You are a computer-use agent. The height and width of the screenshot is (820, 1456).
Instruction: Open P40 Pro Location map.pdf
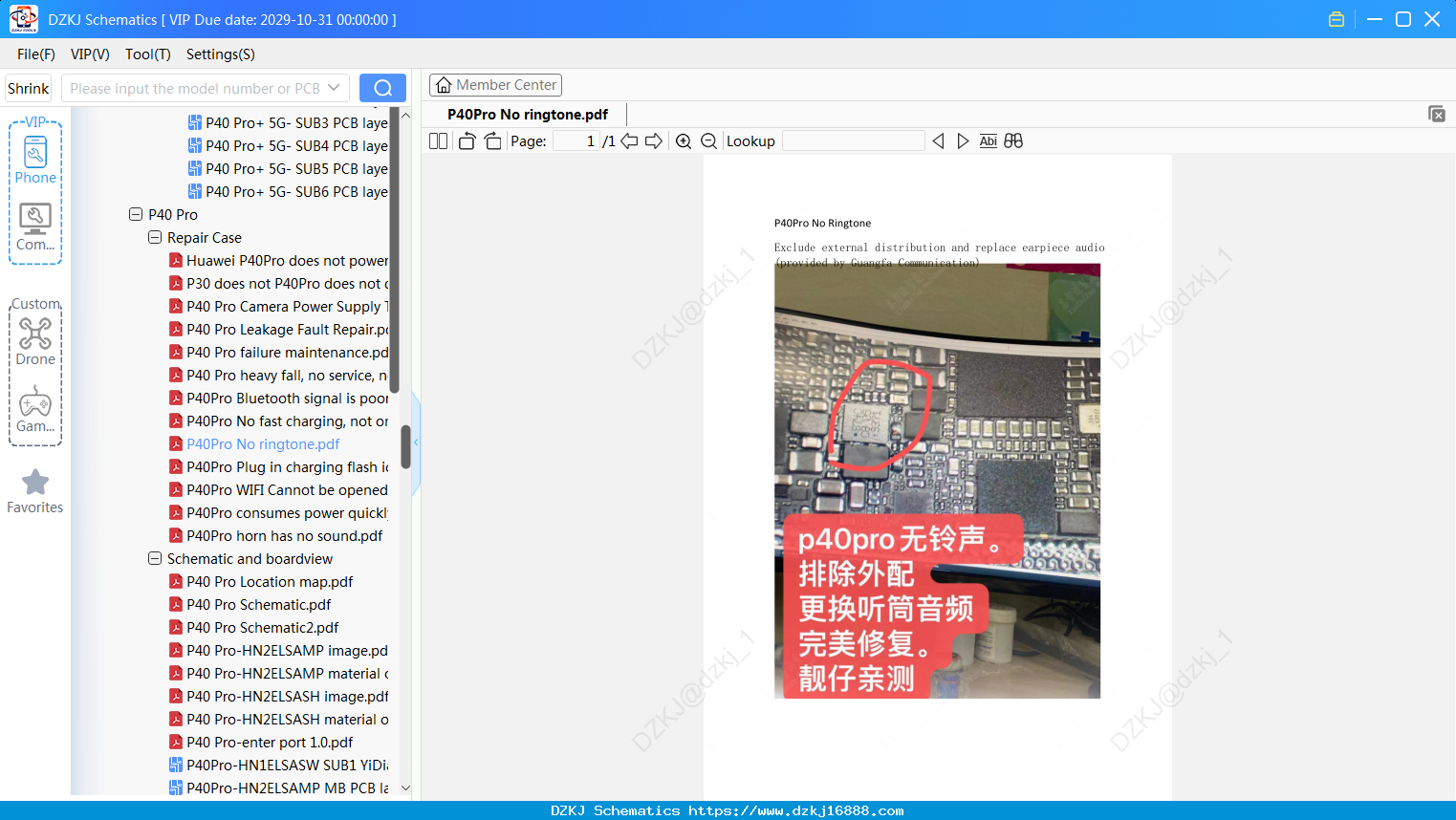[270, 581]
